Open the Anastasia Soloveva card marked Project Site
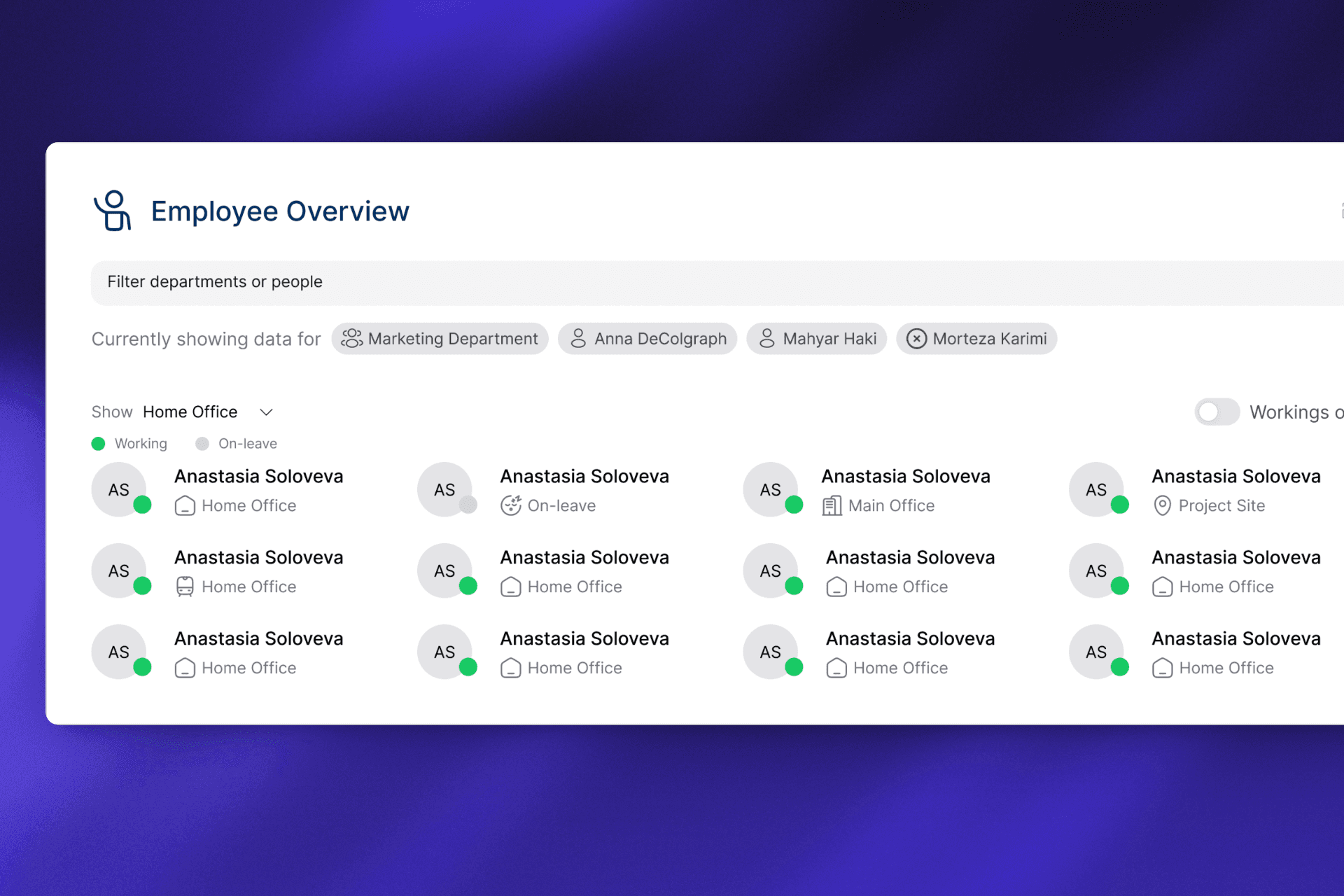The height and width of the screenshot is (896, 1344). point(1195,489)
